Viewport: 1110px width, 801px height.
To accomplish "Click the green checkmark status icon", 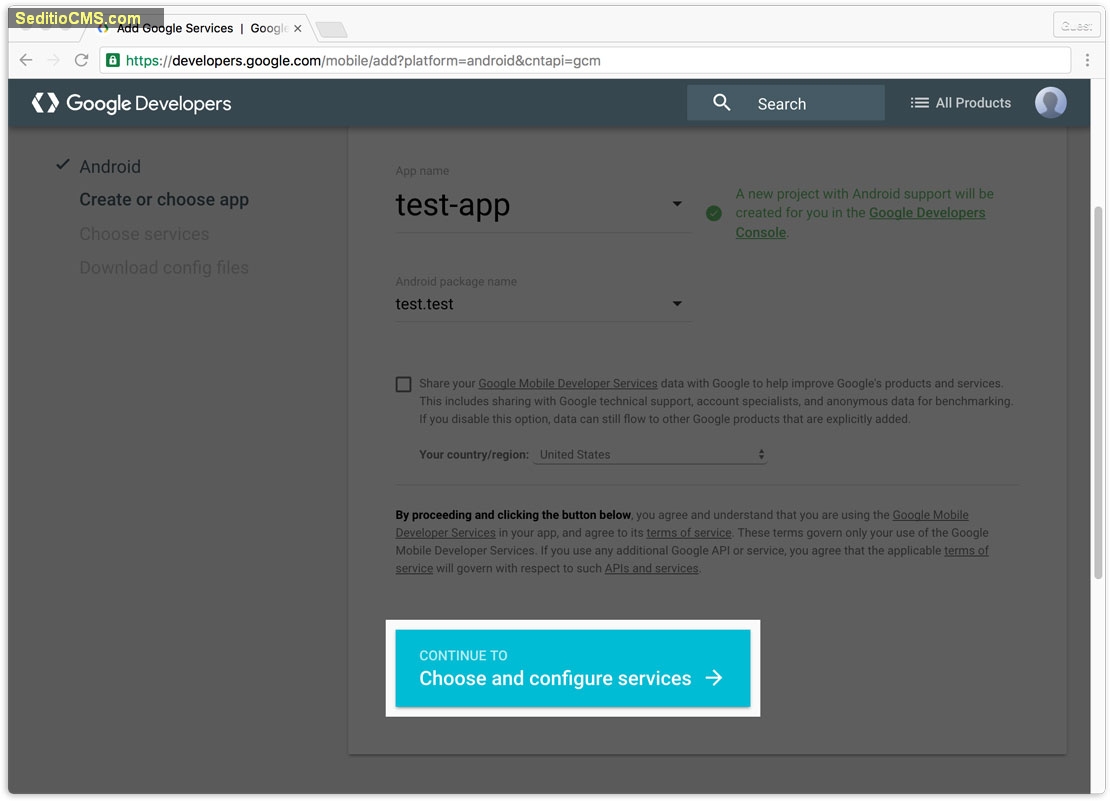I will pyautogui.click(x=714, y=213).
